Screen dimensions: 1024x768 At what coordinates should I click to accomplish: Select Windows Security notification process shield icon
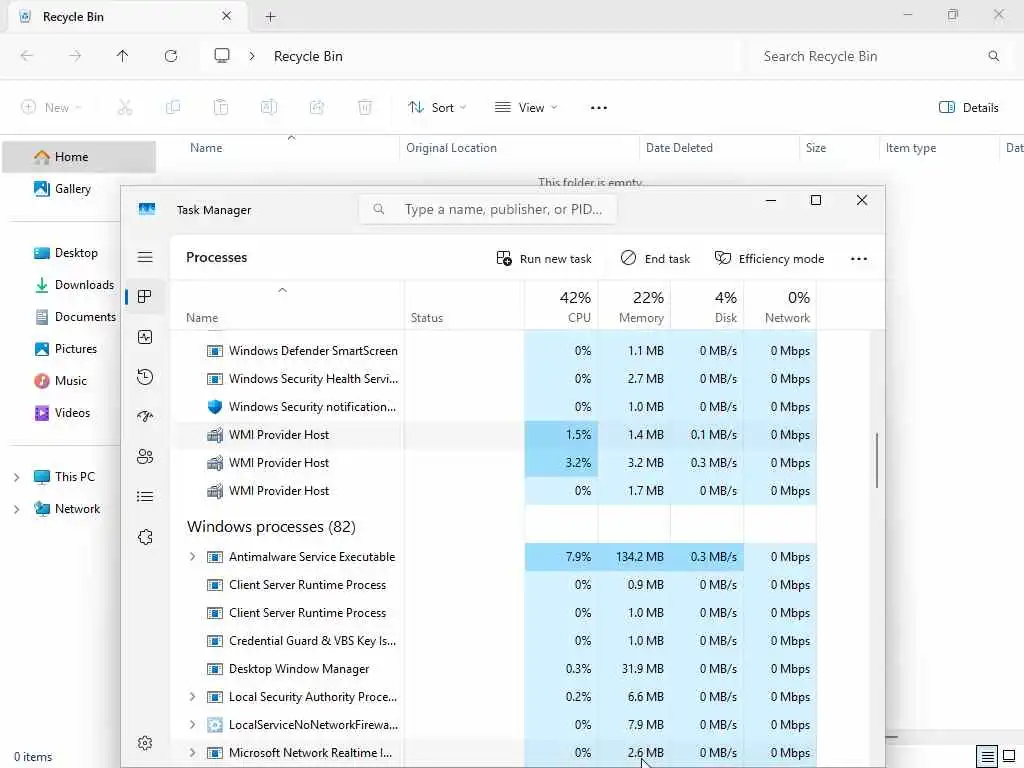(x=215, y=407)
